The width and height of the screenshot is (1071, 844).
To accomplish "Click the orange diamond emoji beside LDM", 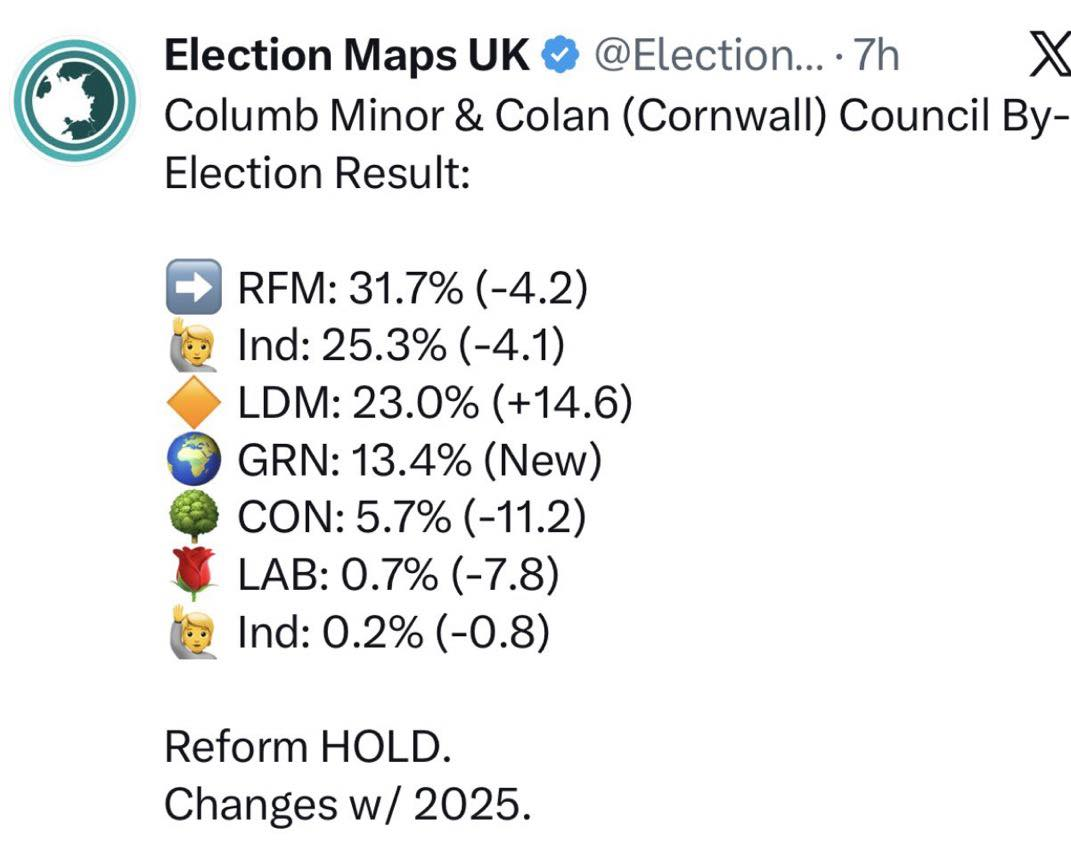I will click(189, 403).
